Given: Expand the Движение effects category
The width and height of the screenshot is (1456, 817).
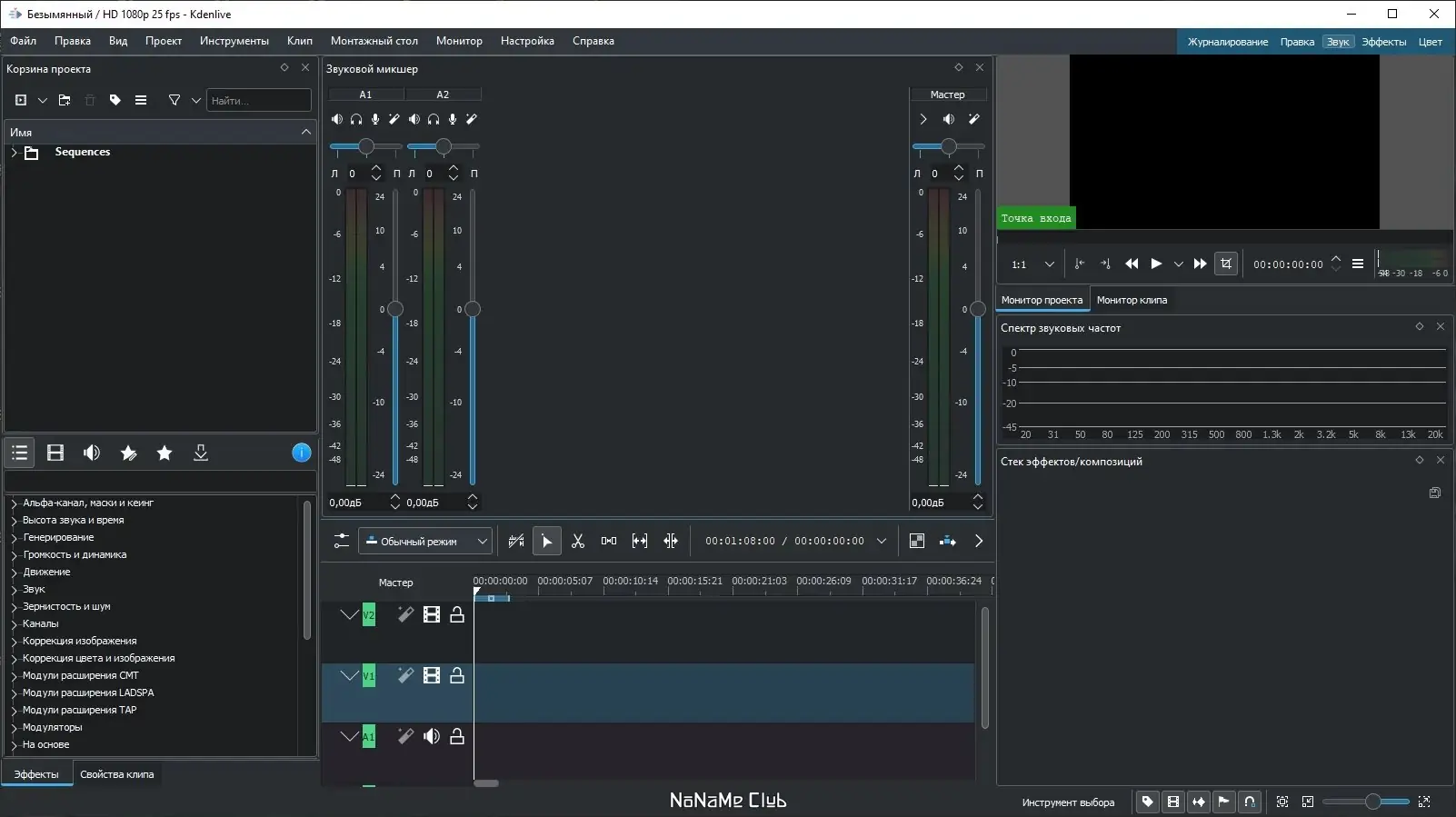Looking at the screenshot, I should tap(15, 573).
